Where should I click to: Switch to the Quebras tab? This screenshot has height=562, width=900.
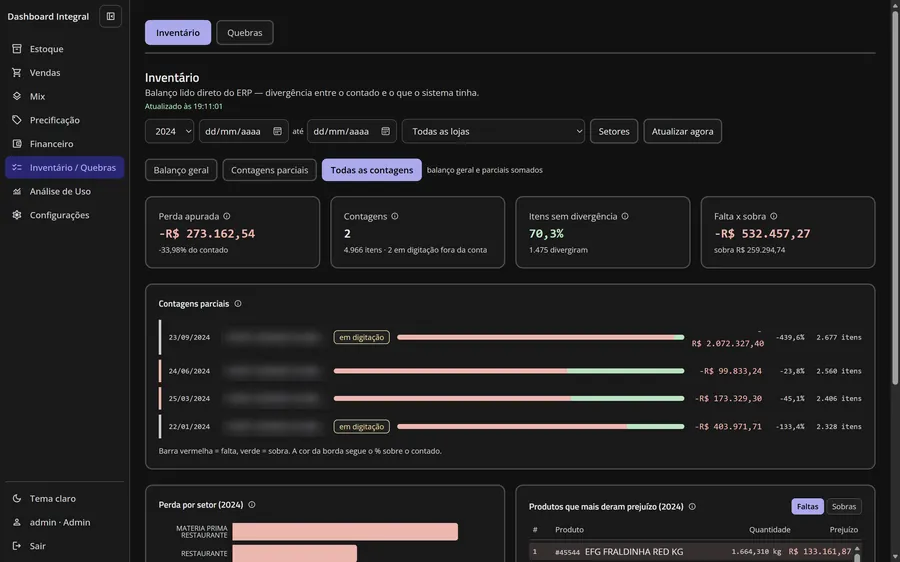[x=245, y=33]
